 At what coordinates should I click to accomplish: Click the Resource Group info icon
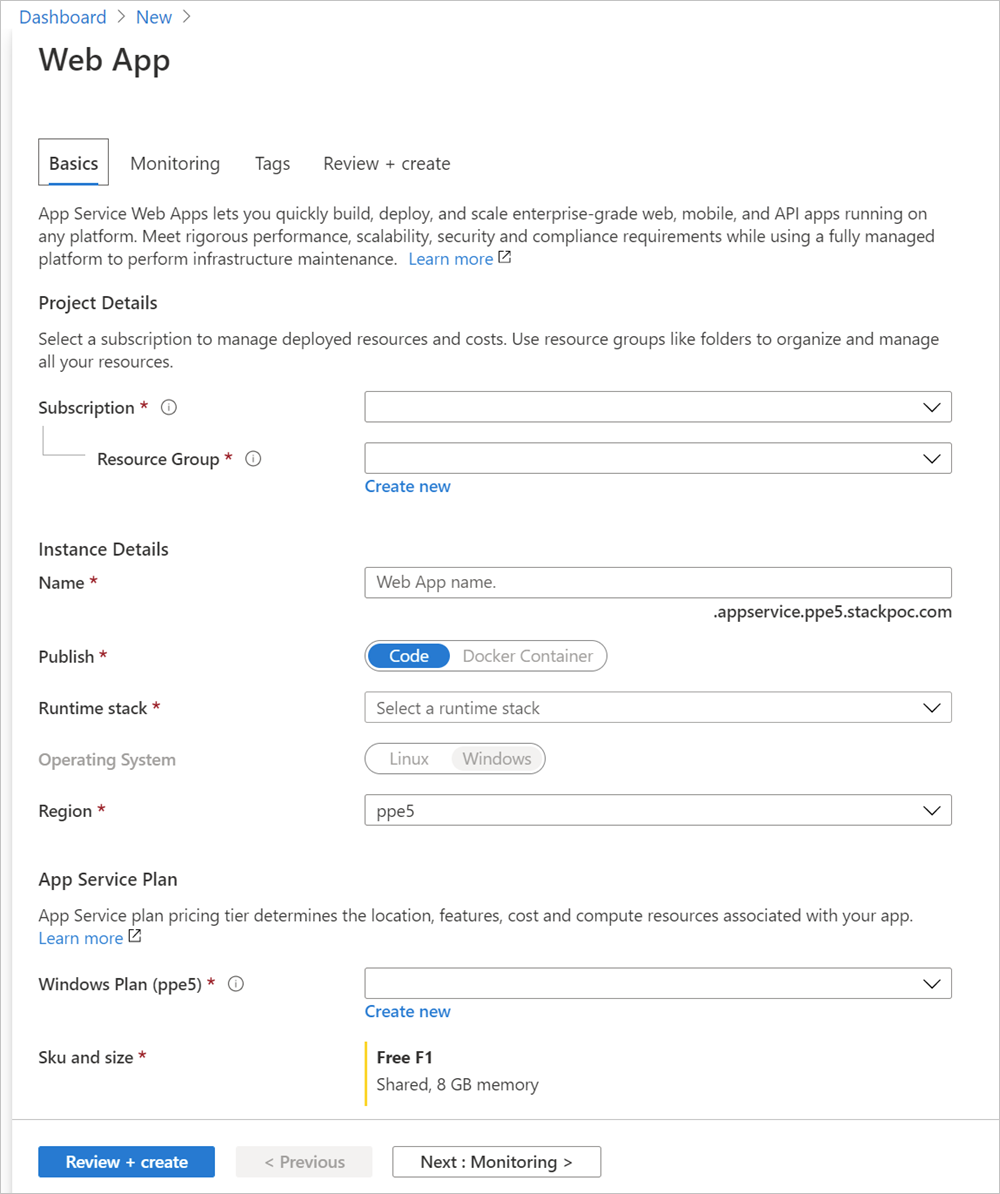(253, 458)
